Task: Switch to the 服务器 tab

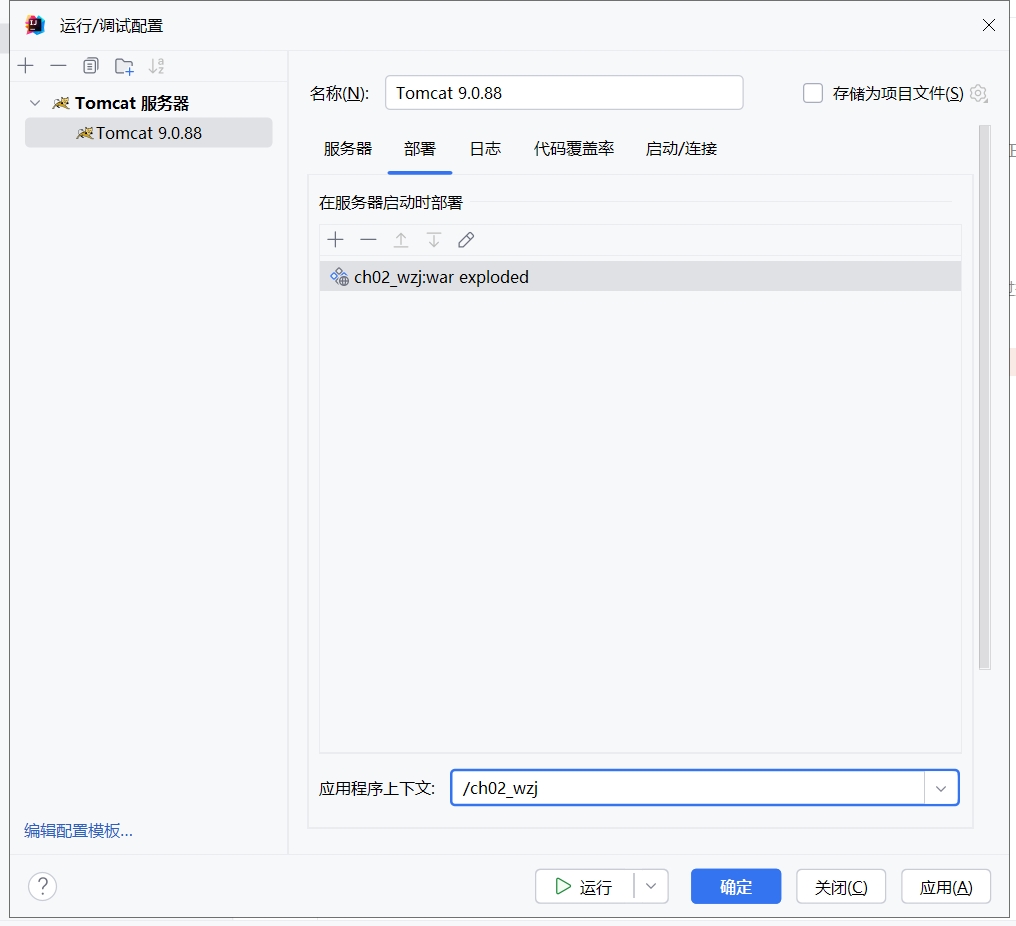Action: pos(347,149)
